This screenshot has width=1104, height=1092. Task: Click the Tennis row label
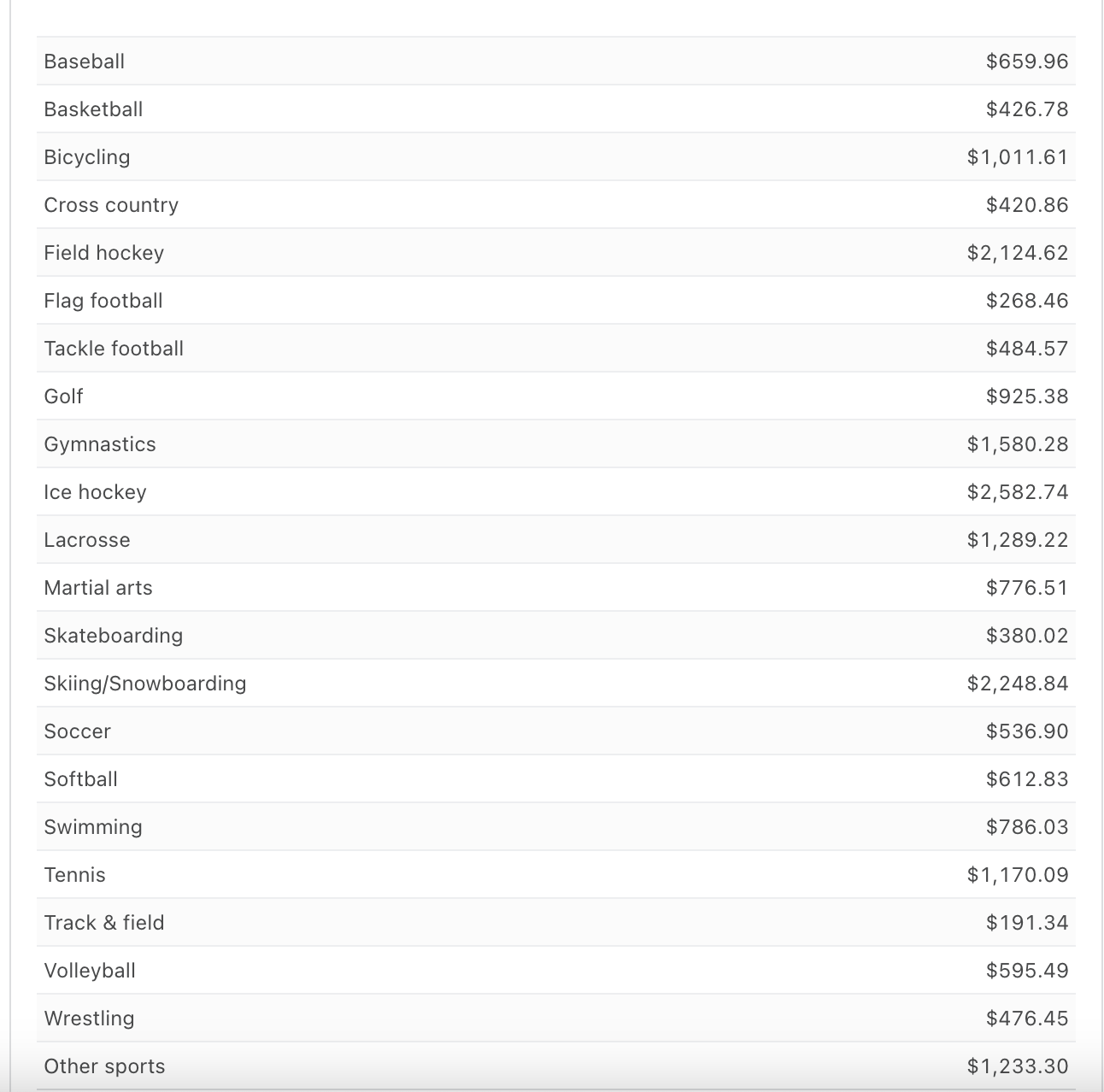click(x=74, y=875)
